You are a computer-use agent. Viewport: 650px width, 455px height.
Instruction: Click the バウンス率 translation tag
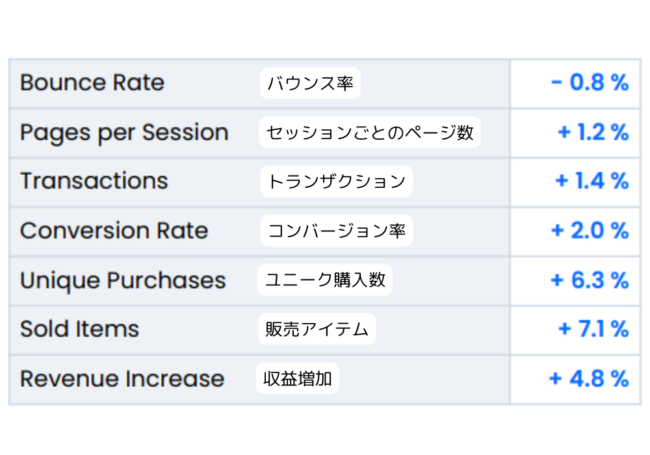[310, 83]
